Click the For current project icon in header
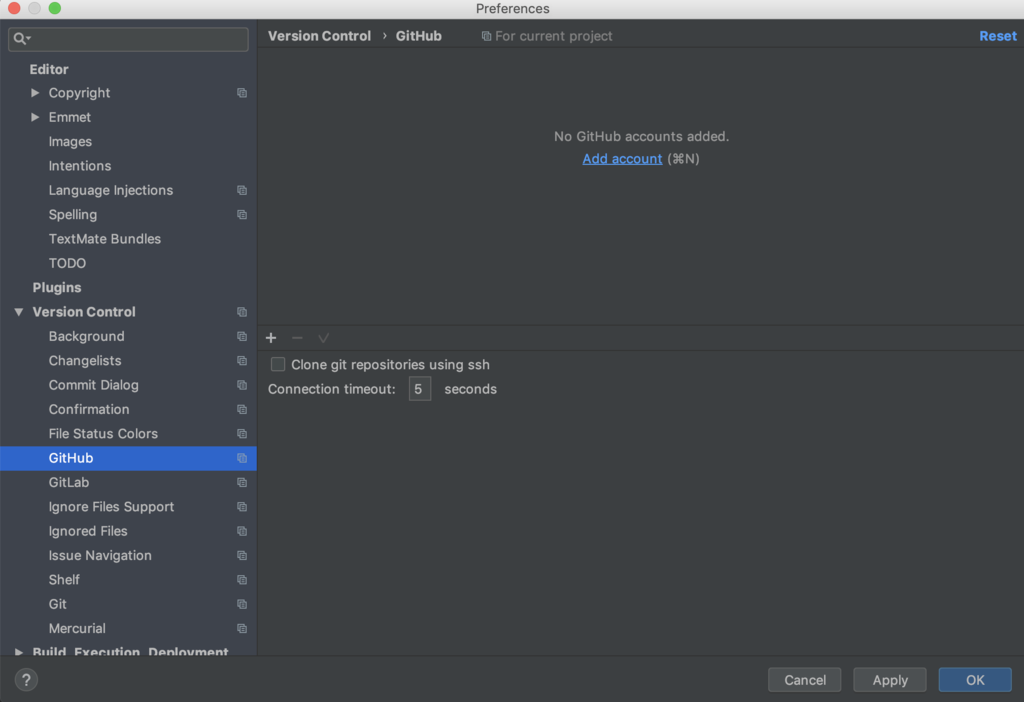 tap(486, 36)
